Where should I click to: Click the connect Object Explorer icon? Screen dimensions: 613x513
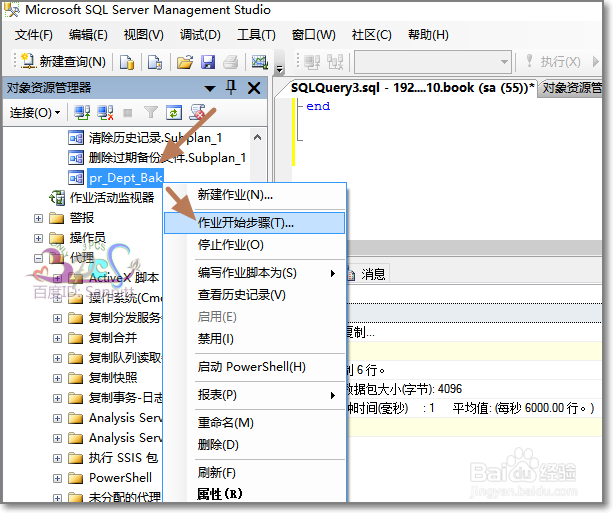82,113
